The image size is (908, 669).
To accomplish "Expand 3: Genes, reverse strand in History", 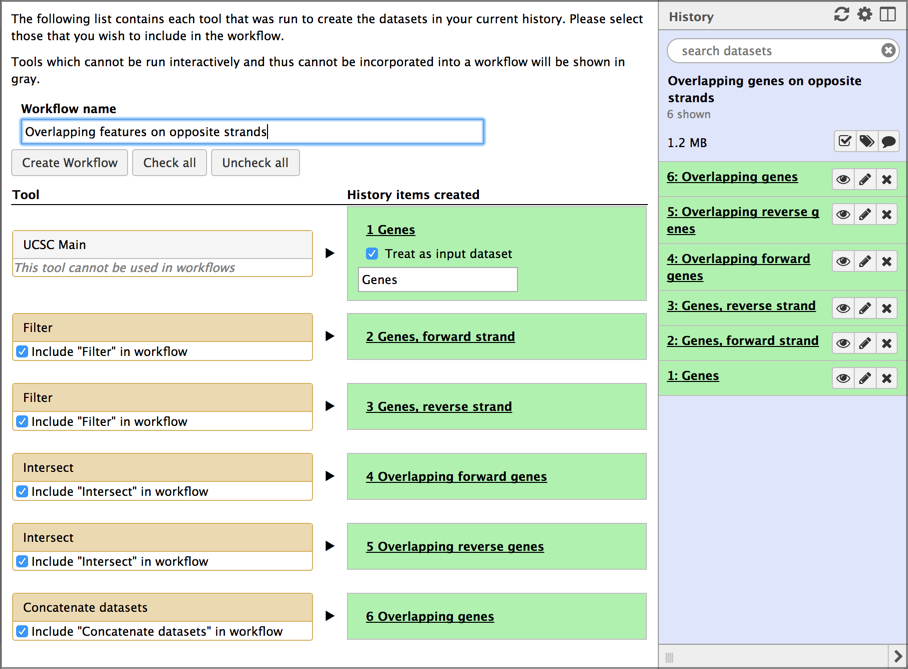I will [x=741, y=305].
